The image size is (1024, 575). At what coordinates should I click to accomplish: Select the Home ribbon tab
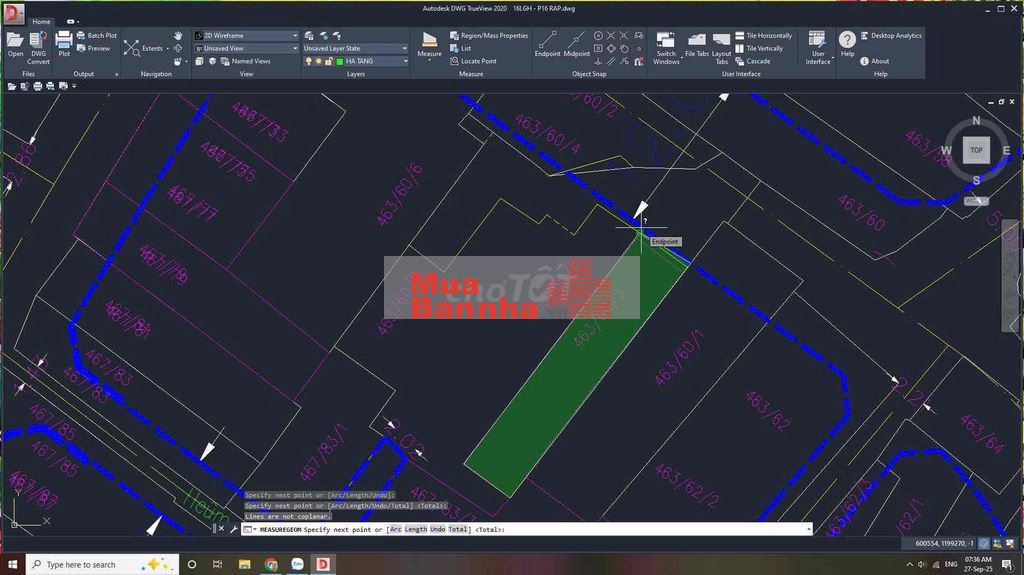point(41,21)
